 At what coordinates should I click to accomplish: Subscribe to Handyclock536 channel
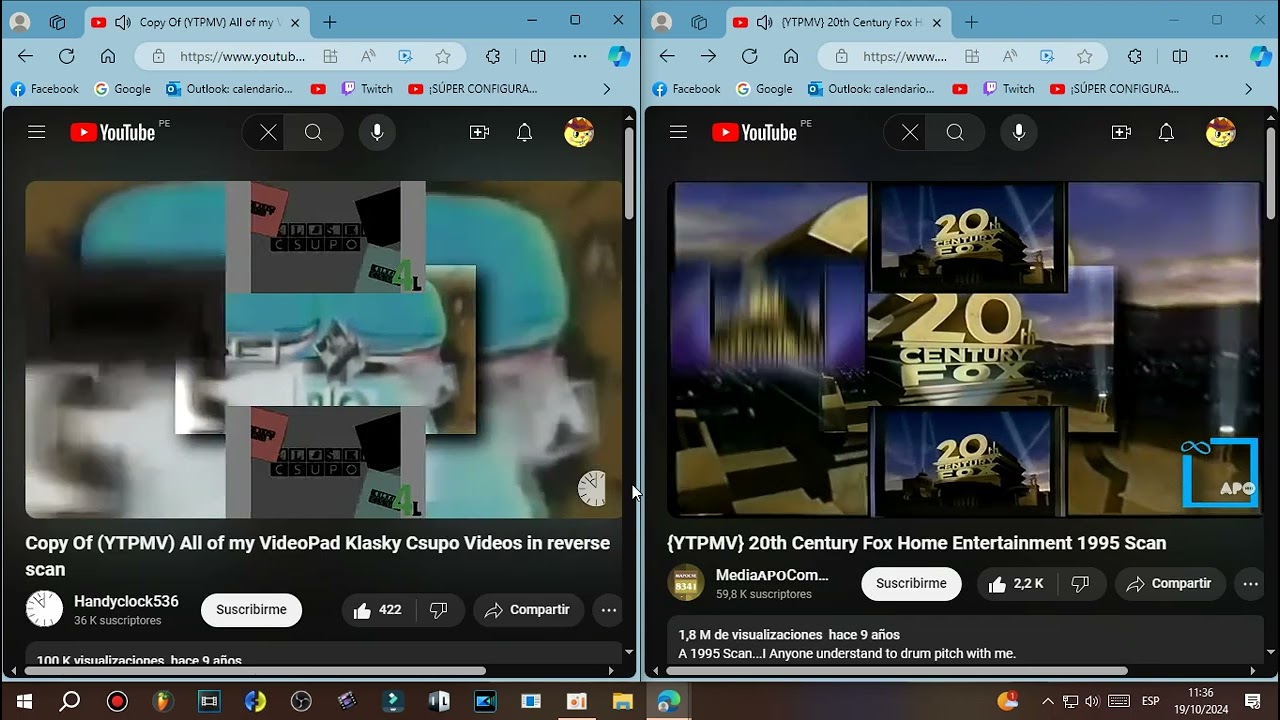click(251, 610)
